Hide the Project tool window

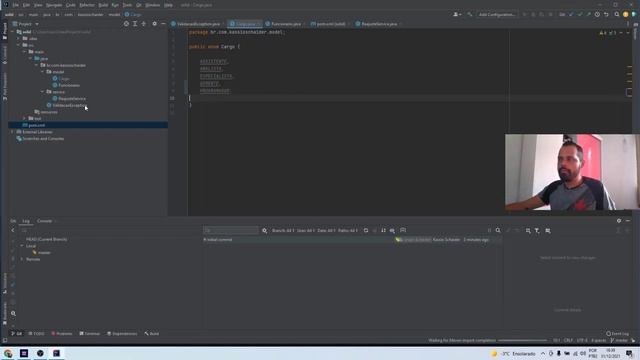click(163, 24)
